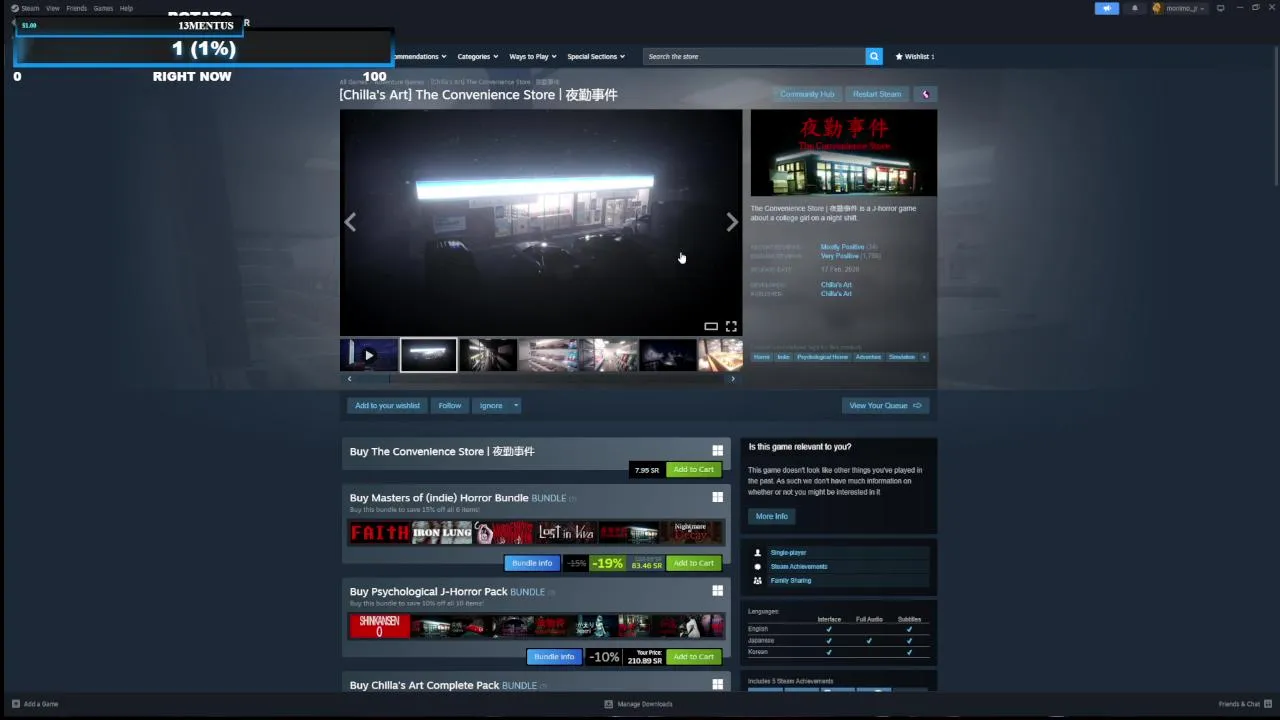
Task: Click the Ignore button
Action: tap(491, 405)
